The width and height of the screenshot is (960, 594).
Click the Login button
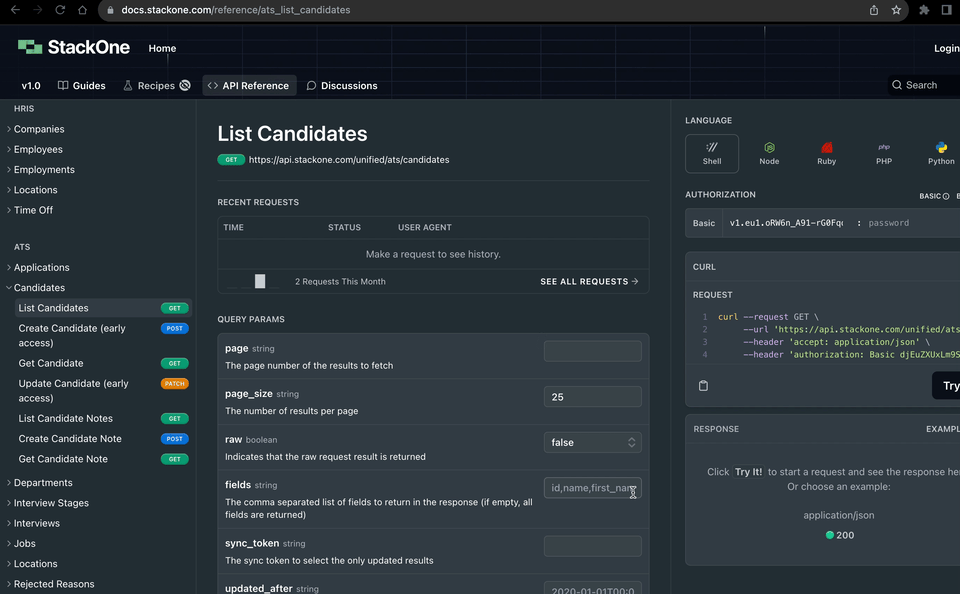click(x=945, y=47)
